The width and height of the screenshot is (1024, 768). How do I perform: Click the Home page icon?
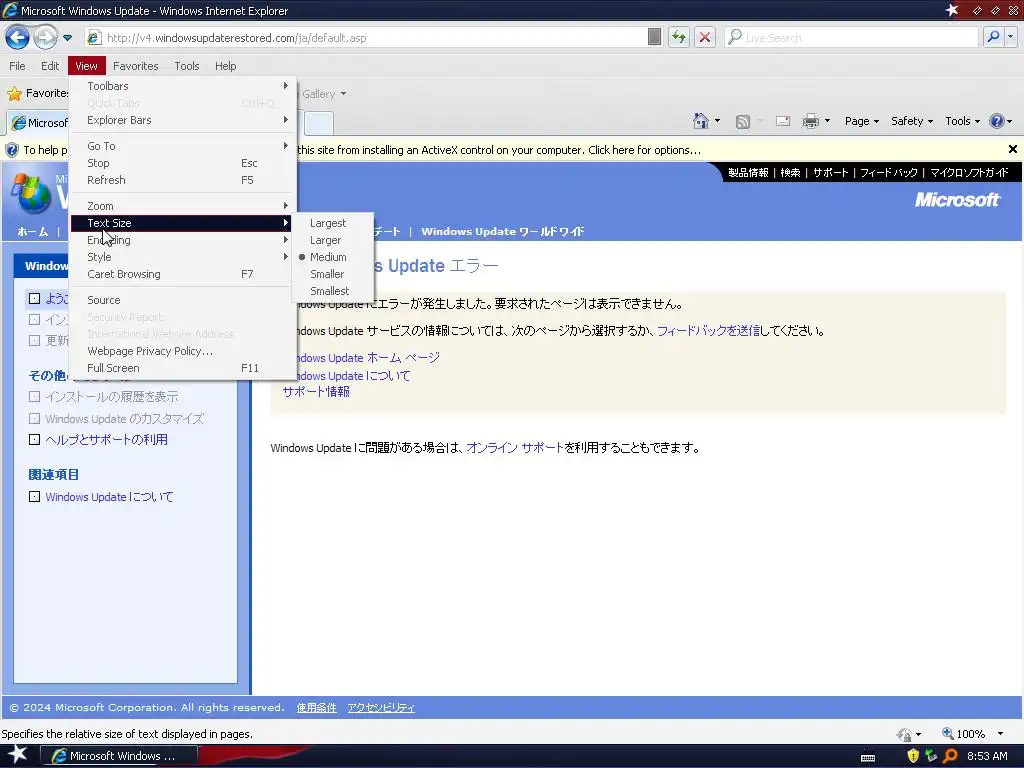701,121
